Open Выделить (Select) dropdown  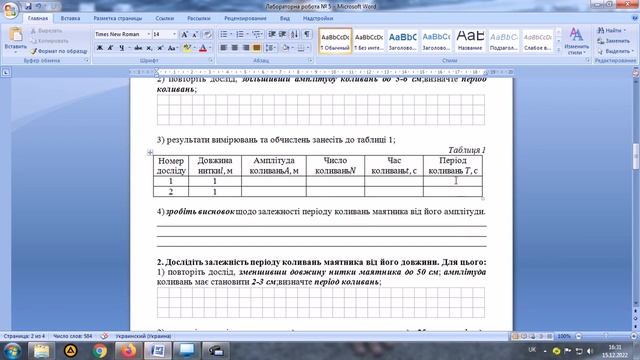[615, 51]
